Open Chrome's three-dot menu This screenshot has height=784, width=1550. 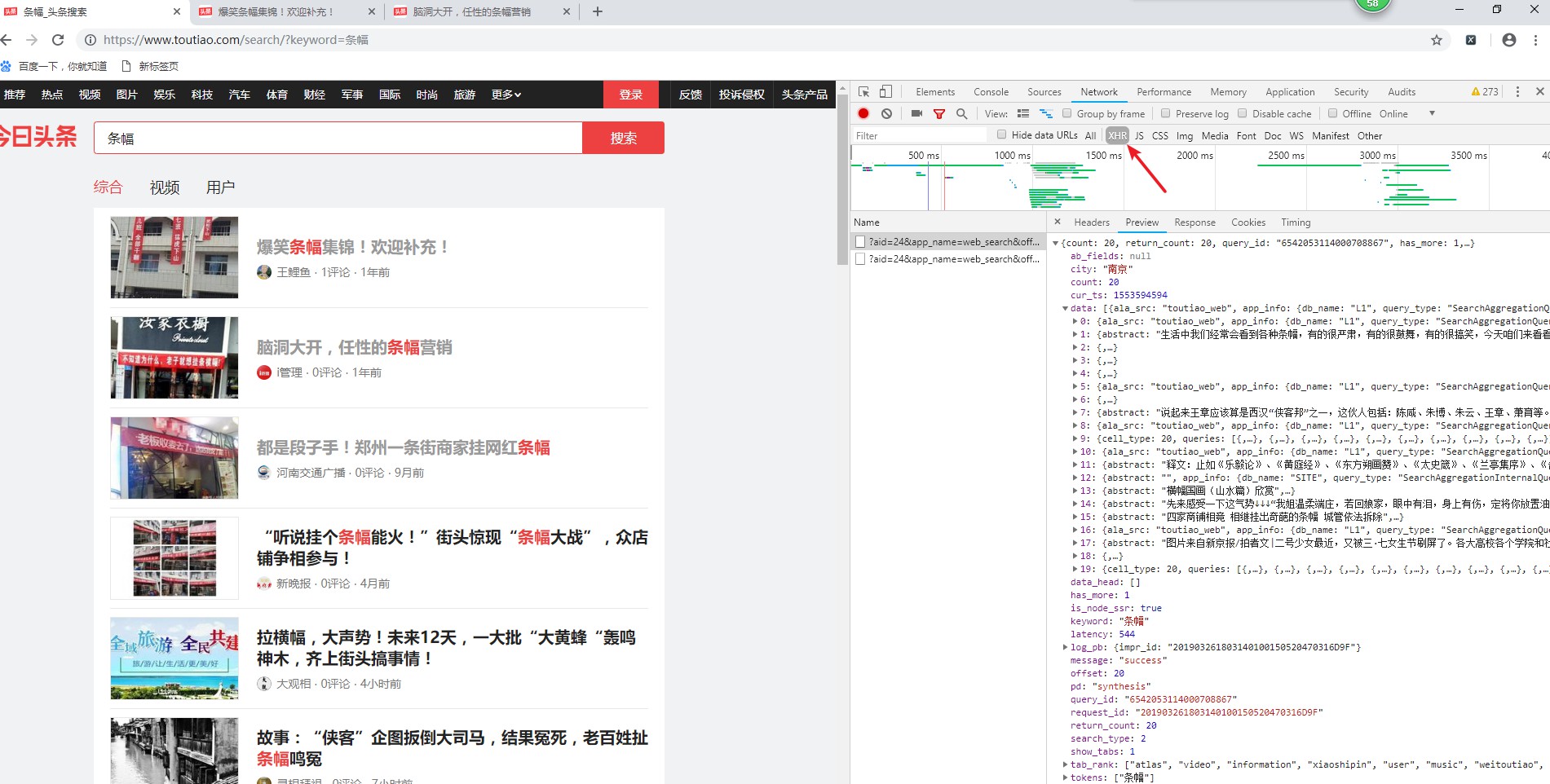[x=1535, y=40]
